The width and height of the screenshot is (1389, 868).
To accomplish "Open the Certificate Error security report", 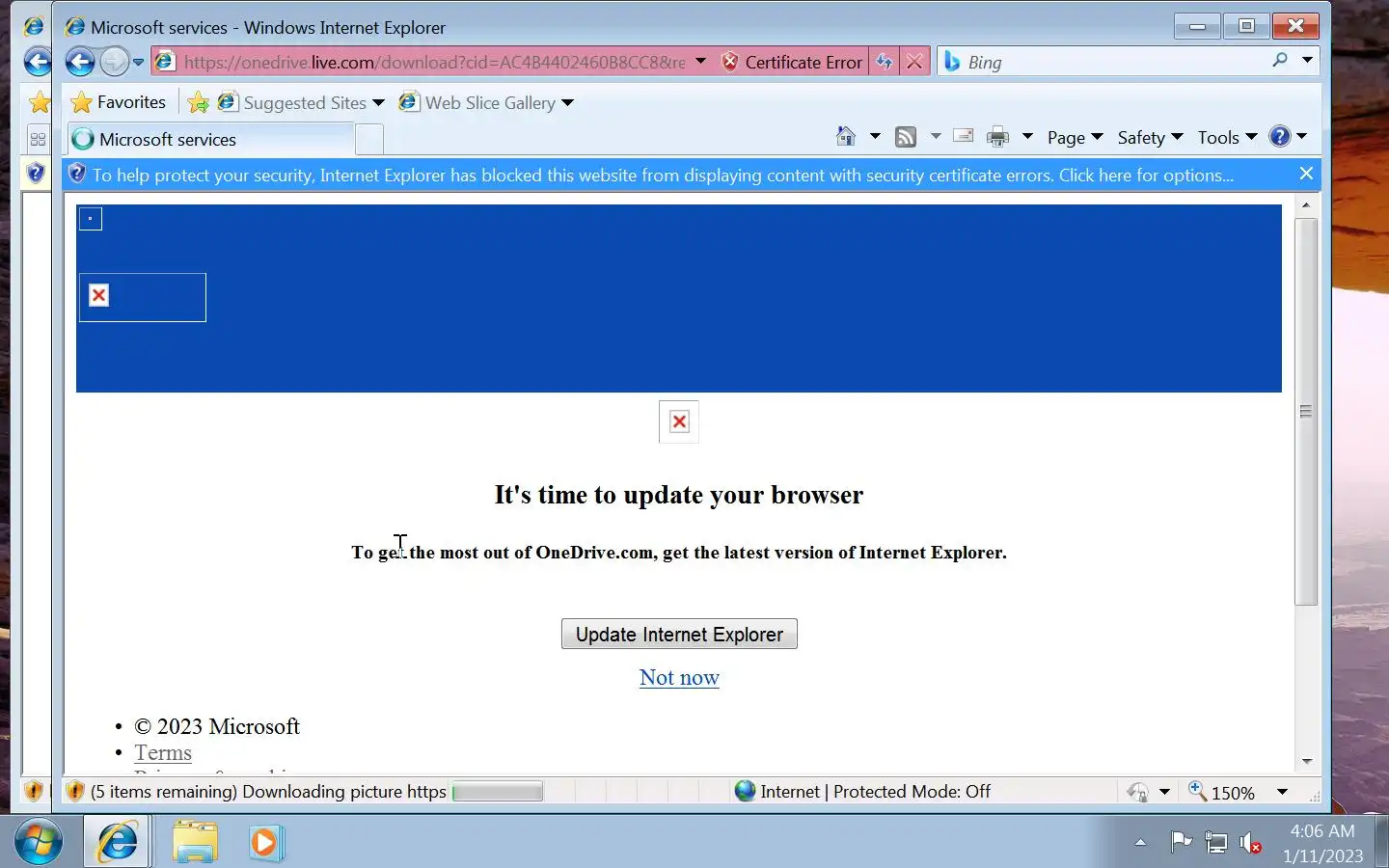I will tap(793, 62).
